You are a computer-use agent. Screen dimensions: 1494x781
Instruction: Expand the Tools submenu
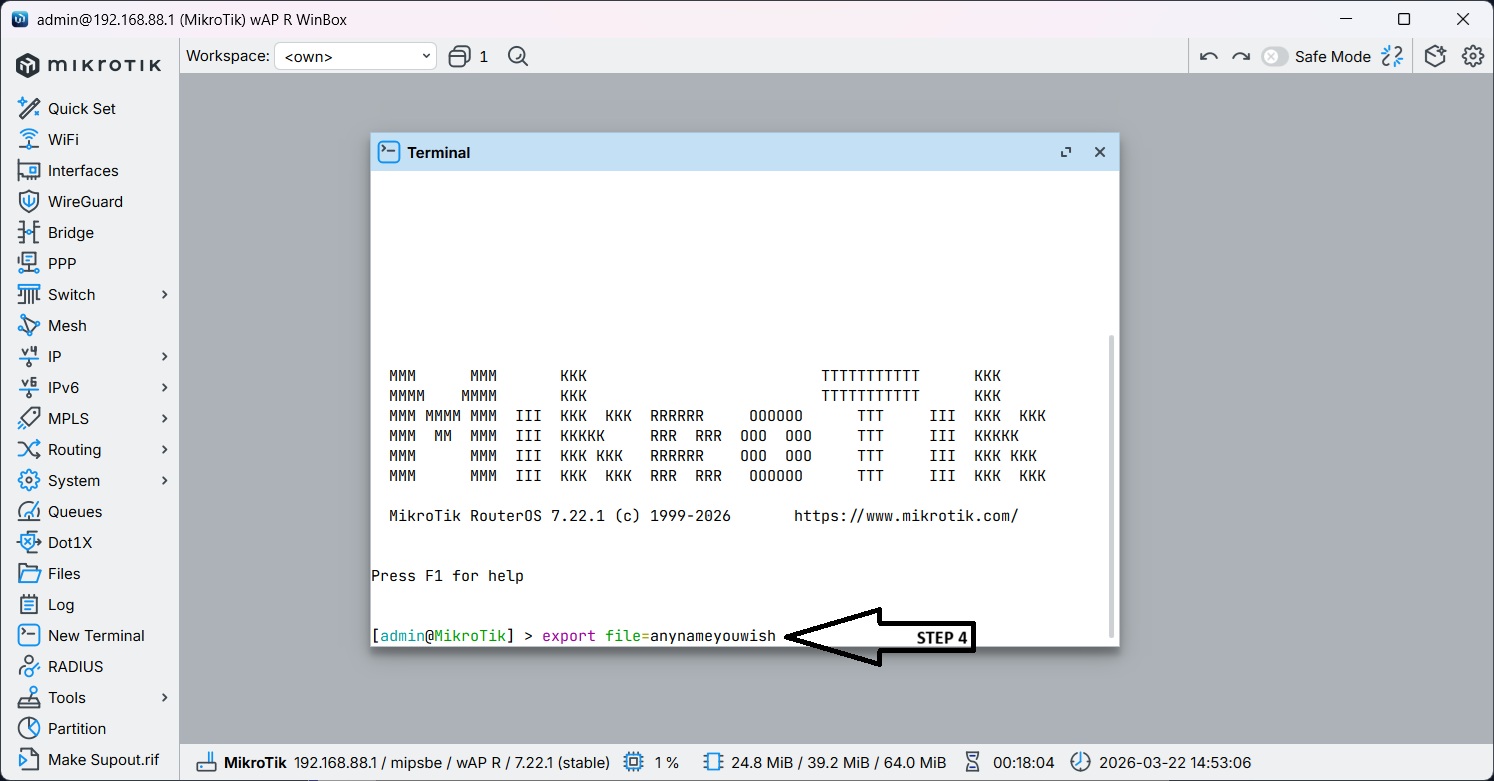pyautogui.click(x=165, y=697)
